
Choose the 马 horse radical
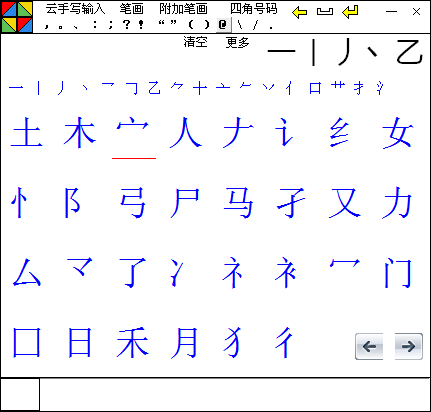238,203
